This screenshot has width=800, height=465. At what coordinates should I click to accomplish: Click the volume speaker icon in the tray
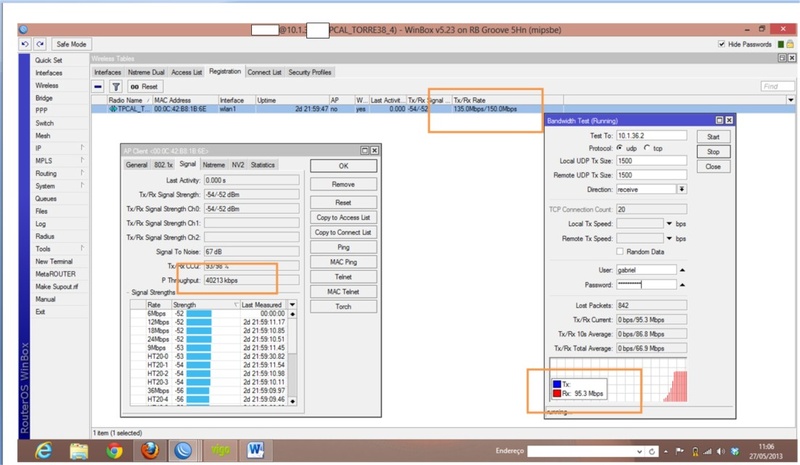(720, 451)
